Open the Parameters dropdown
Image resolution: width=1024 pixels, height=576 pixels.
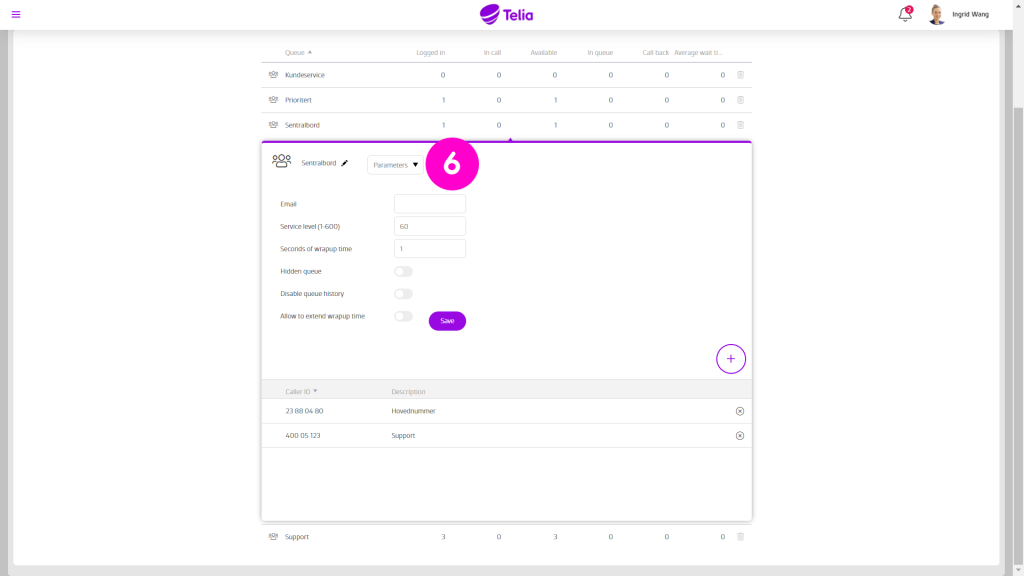(x=393, y=164)
